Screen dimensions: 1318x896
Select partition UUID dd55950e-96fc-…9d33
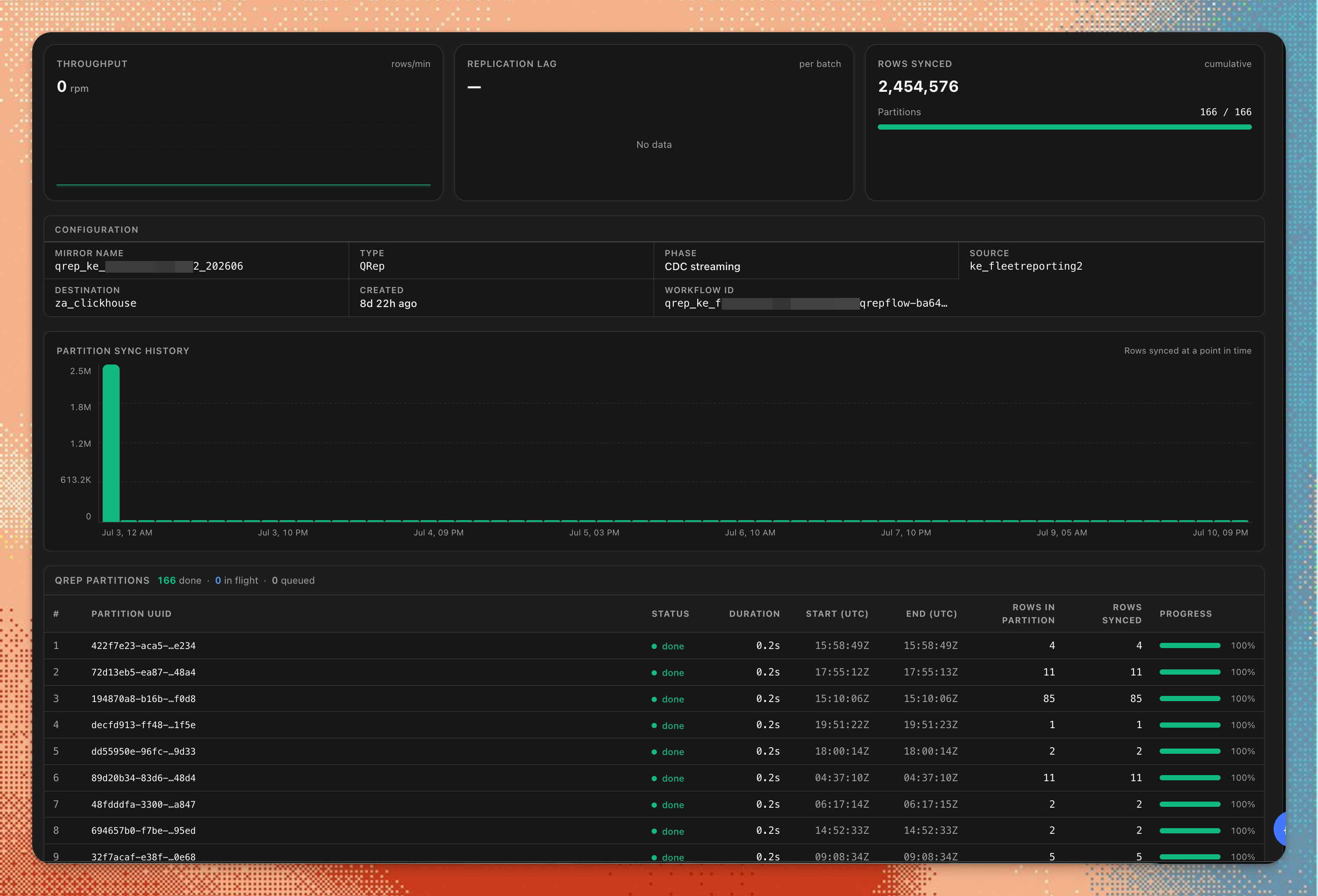tap(144, 752)
